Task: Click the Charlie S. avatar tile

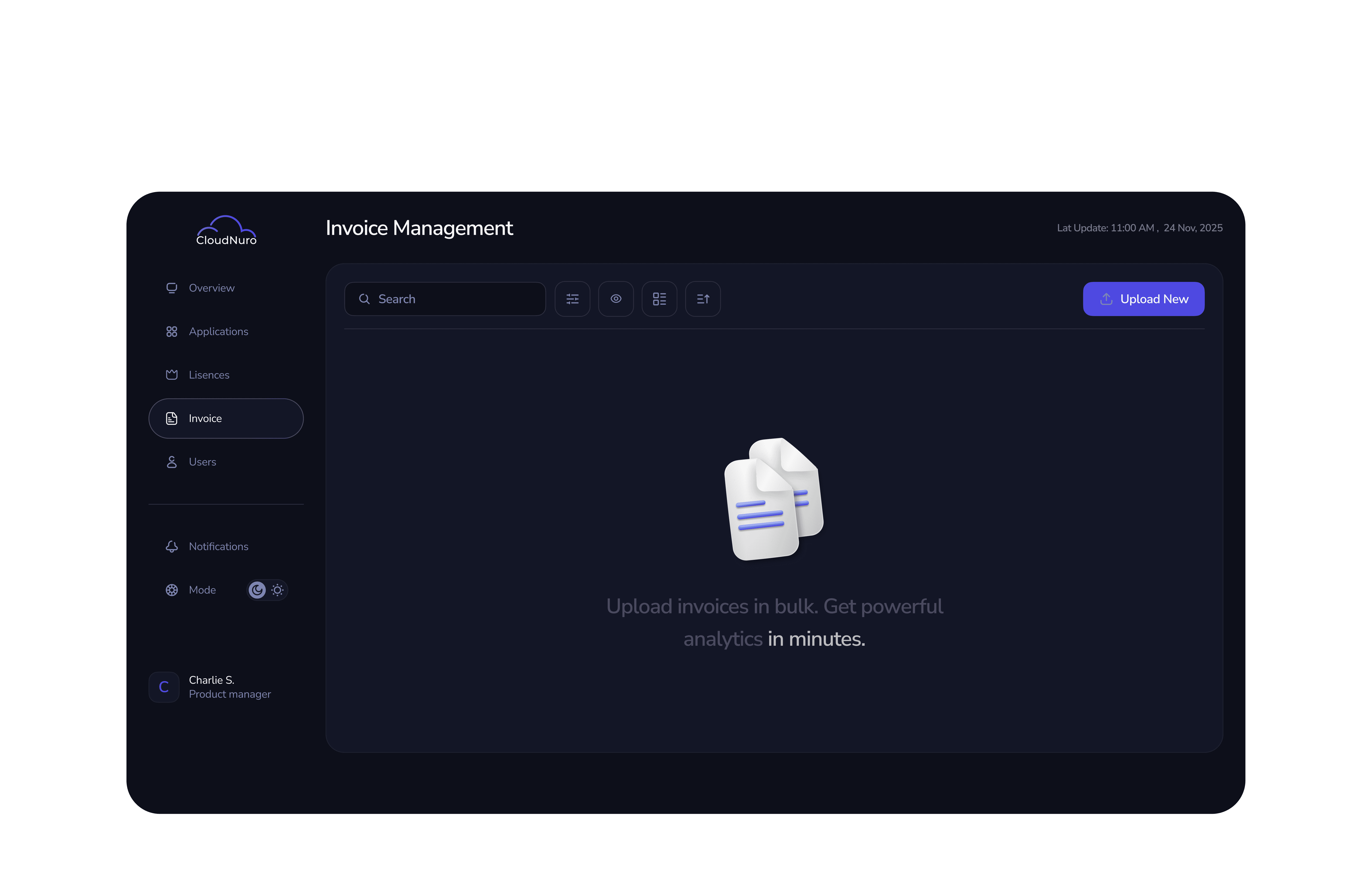Action: (x=164, y=687)
